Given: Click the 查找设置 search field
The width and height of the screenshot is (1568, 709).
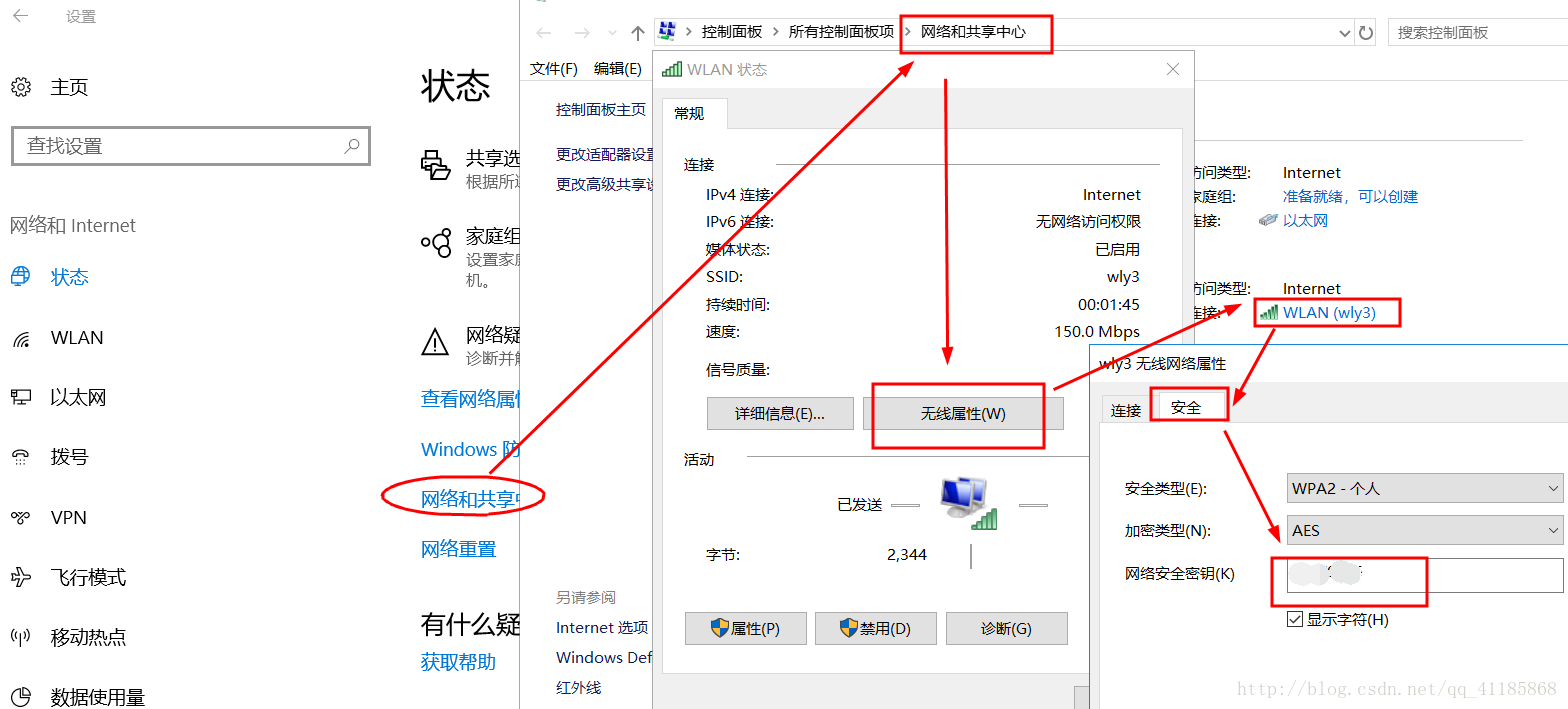Looking at the screenshot, I should [191, 146].
